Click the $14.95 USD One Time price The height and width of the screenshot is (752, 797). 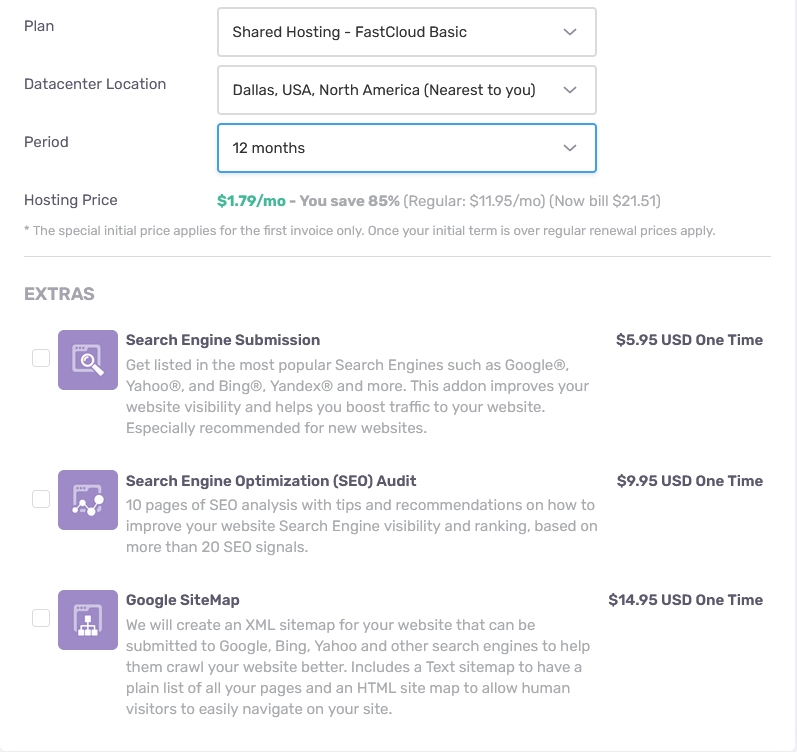pos(685,600)
